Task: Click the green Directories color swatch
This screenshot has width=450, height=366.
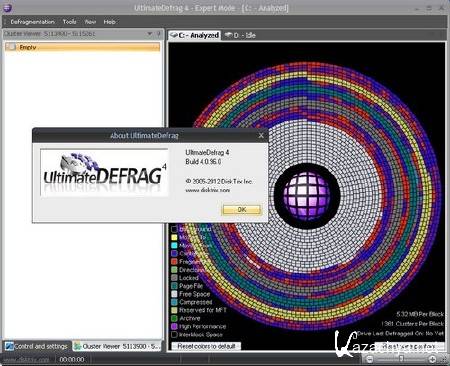Action: point(174,270)
